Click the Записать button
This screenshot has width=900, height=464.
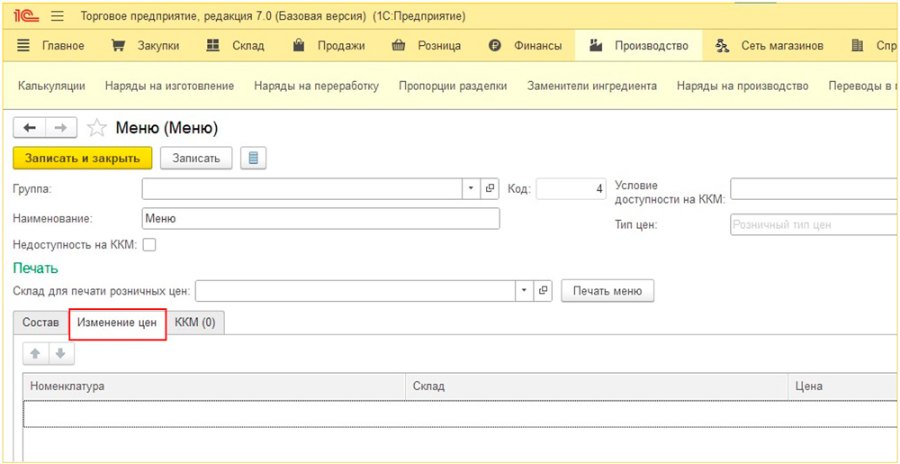[x=196, y=158]
